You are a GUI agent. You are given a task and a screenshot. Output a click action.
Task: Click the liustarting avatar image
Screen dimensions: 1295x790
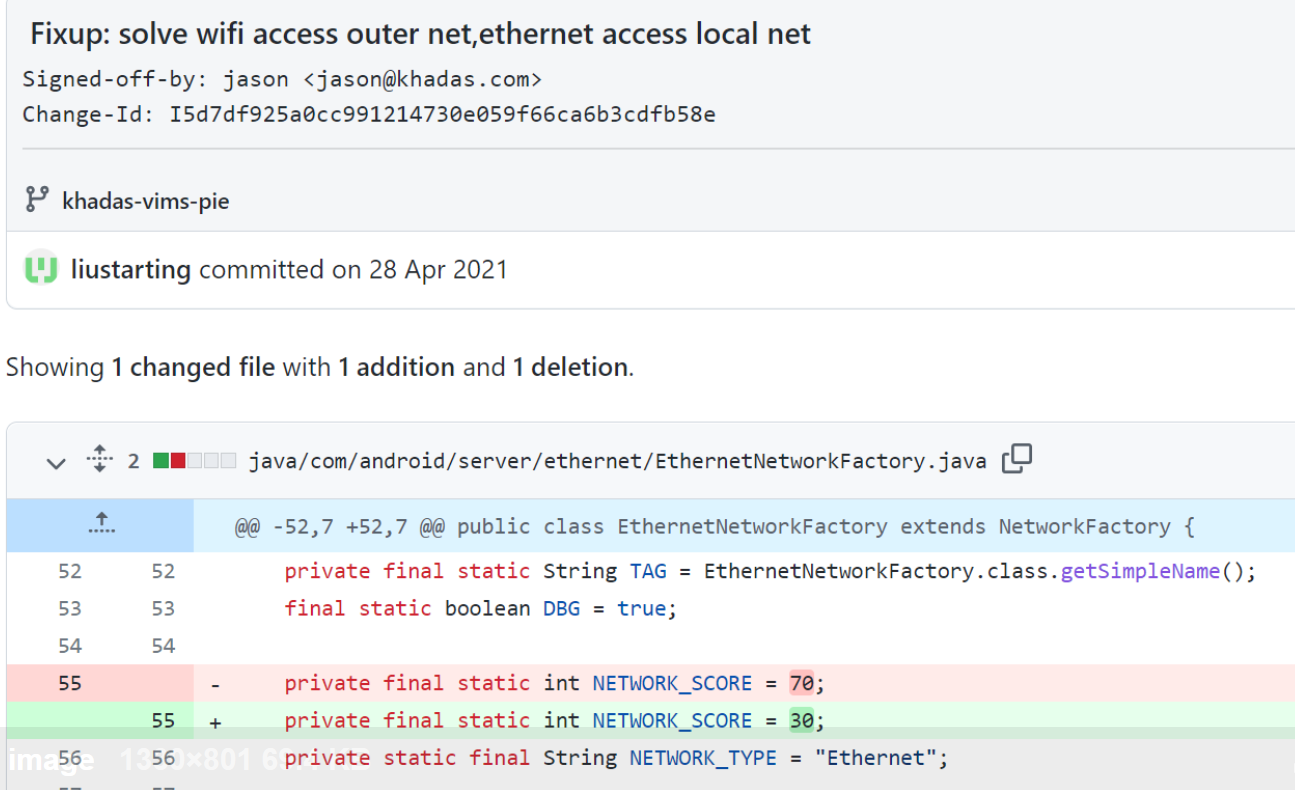coord(41,269)
